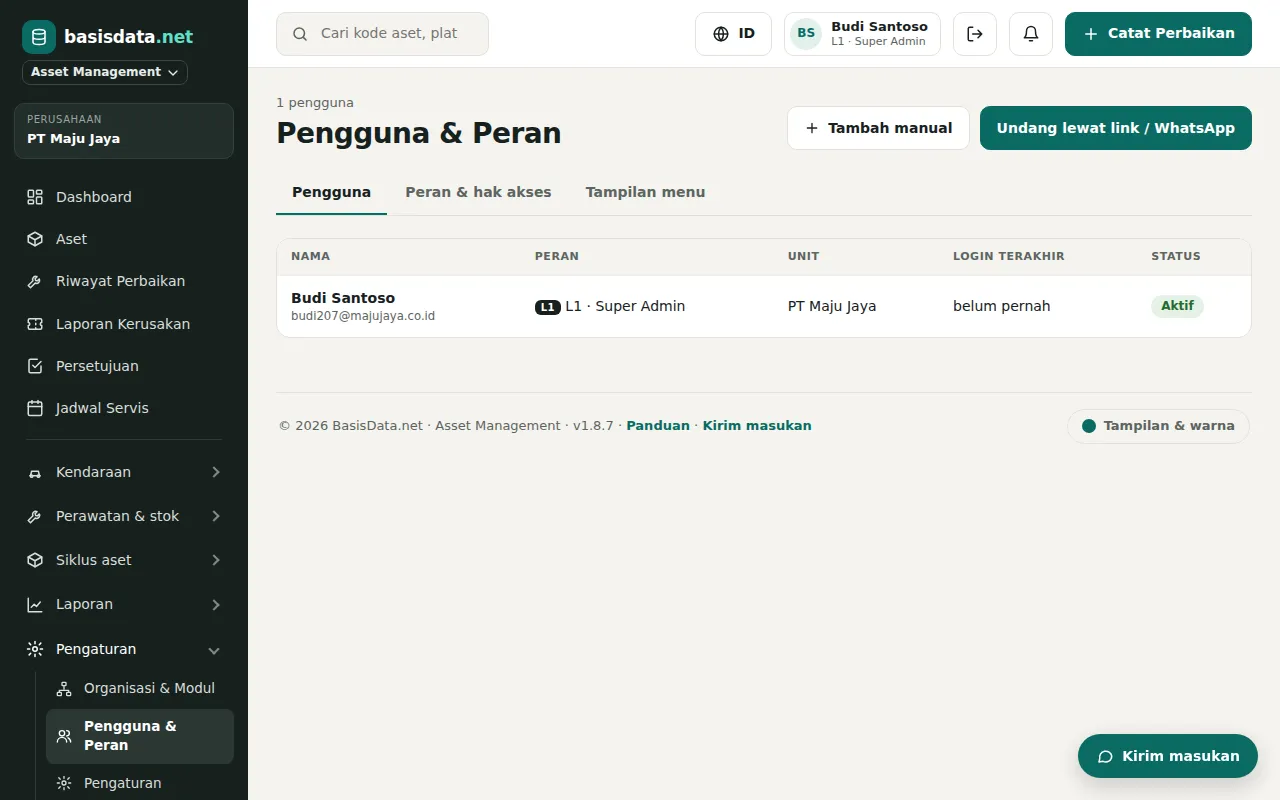Switch to the Pengguna tab
The height and width of the screenshot is (800, 1280).
(331, 192)
